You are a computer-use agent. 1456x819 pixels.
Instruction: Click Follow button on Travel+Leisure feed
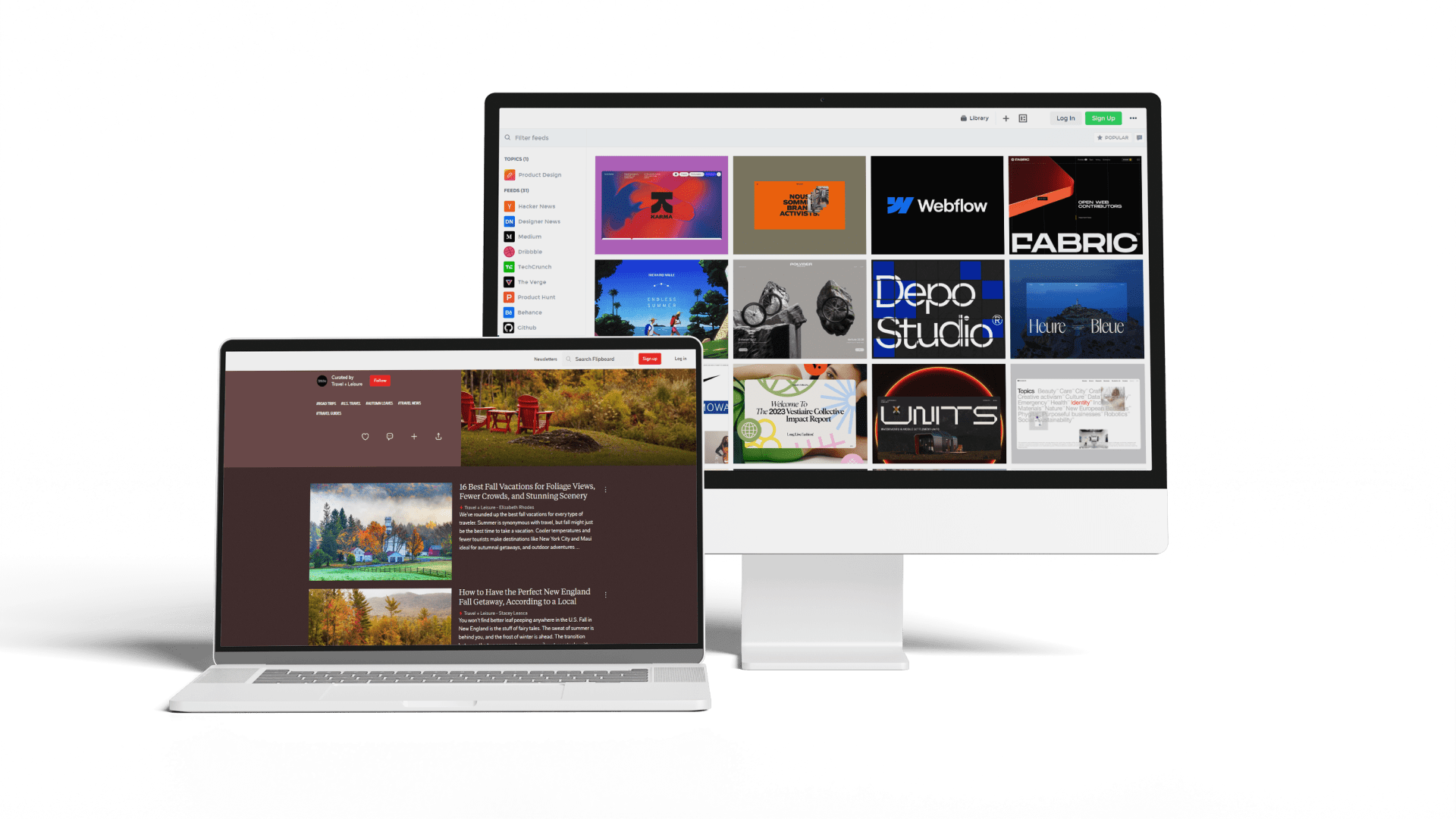coord(379,381)
